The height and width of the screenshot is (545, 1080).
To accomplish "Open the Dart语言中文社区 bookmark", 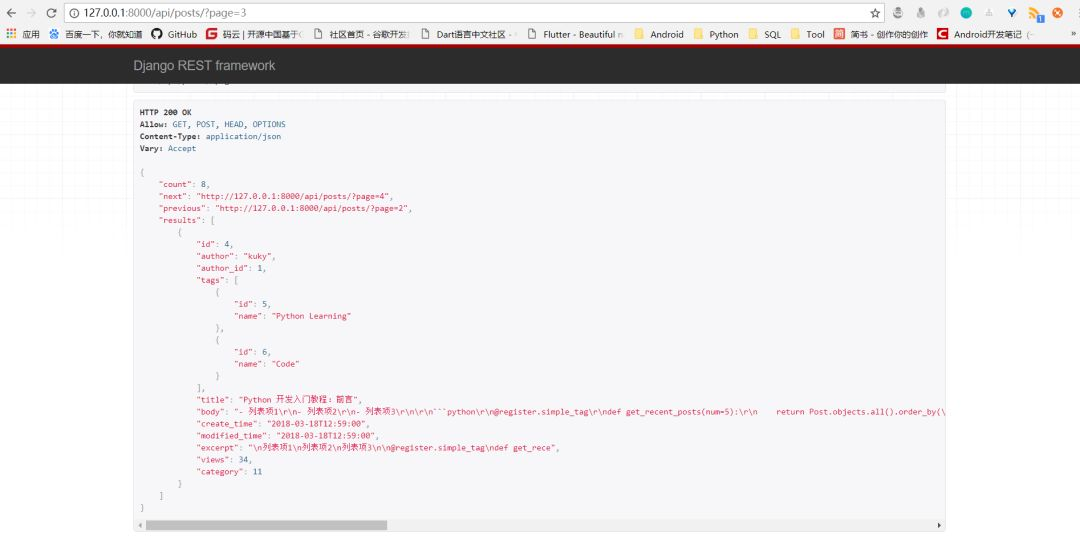I will 468,34.
